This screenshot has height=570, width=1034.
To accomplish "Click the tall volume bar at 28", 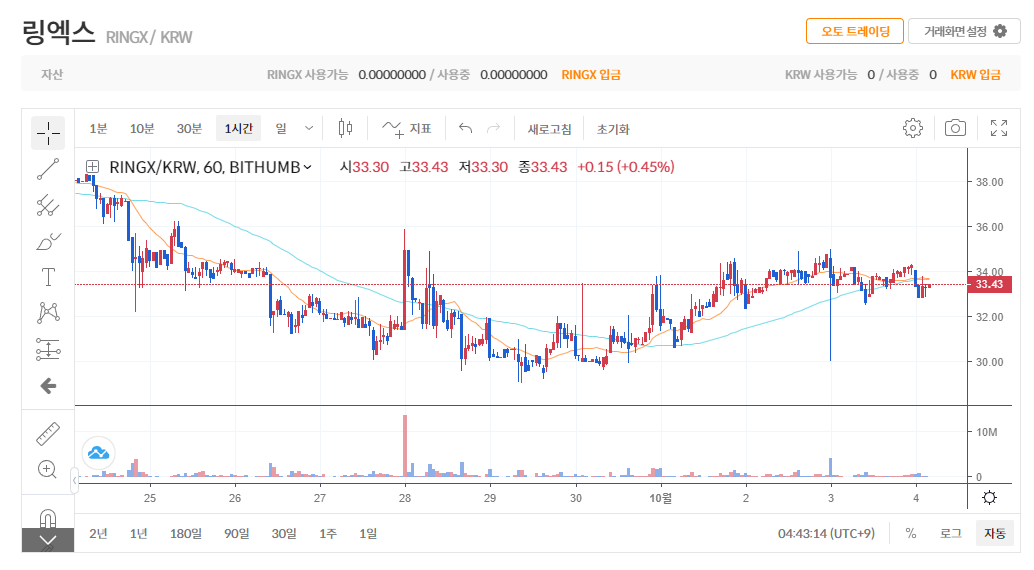I will coord(405,446).
